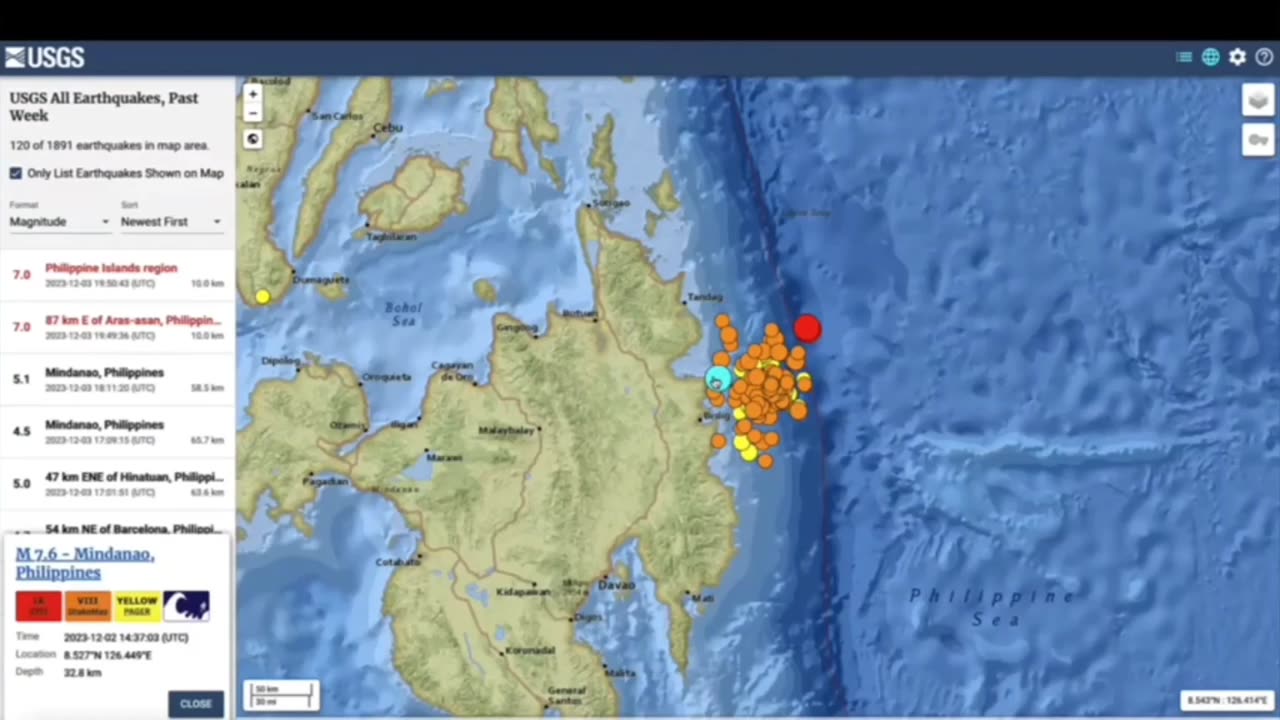1280x720 pixels.
Task: Click the yellow marker near Dumaguete
Action: pos(262,296)
